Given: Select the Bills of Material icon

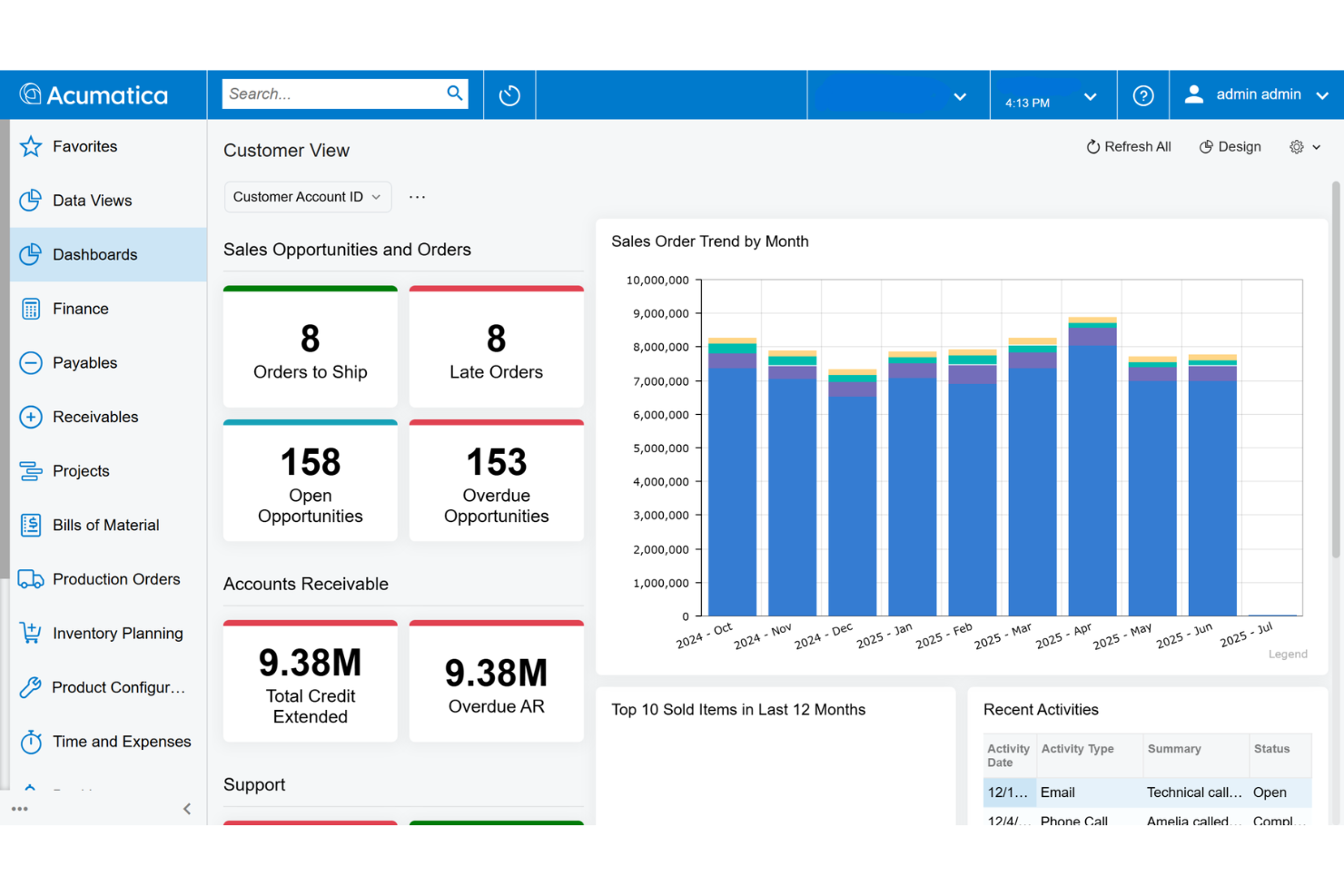Looking at the screenshot, I should coord(31,525).
